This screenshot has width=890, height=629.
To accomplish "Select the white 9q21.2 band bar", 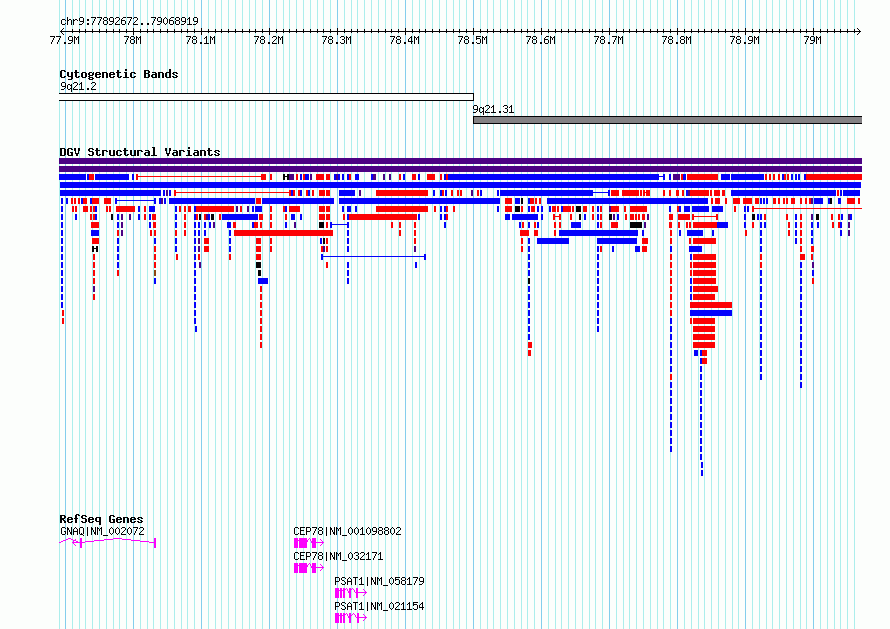I will tap(266, 97).
